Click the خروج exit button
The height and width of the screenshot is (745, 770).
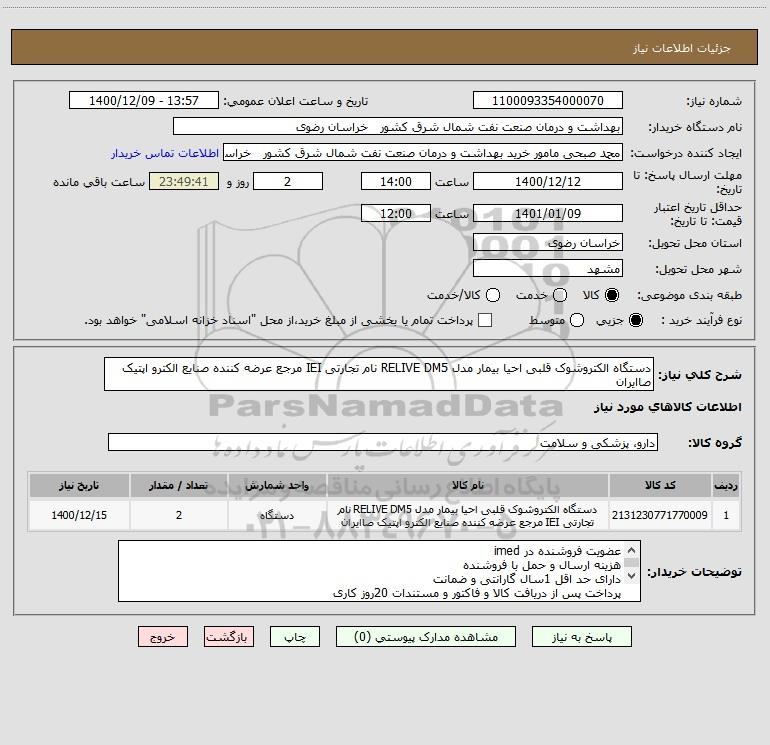tap(163, 637)
